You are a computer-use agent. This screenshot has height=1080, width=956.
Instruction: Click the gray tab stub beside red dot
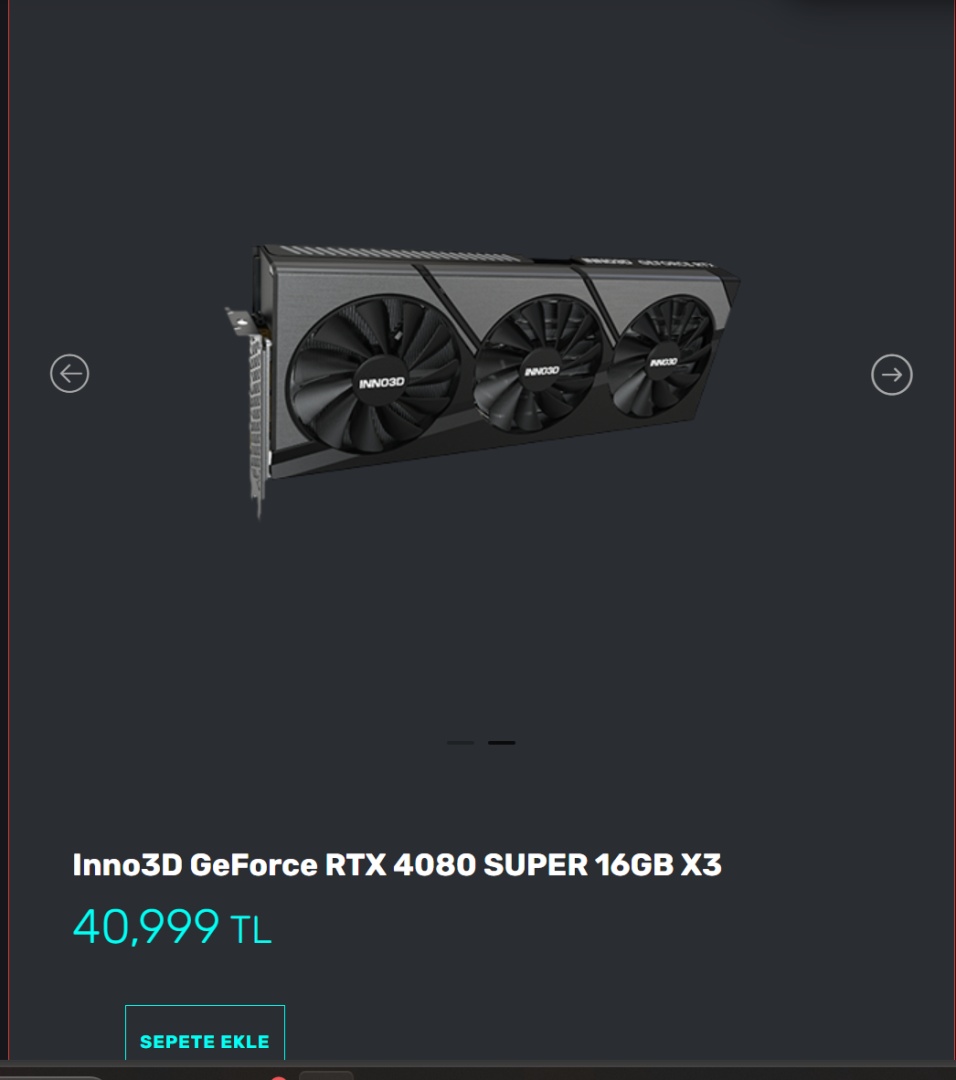coord(326,1075)
